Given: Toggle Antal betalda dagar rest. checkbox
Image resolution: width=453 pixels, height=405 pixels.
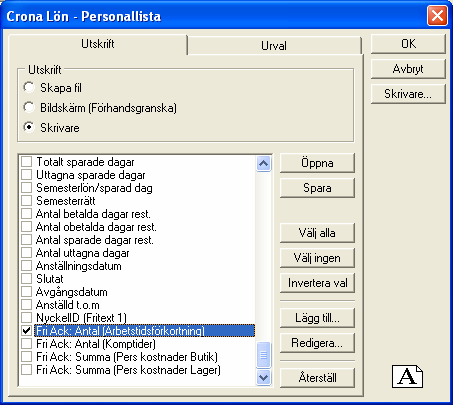Looking at the screenshot, I should pyautogui.click(x=26, y=214).
